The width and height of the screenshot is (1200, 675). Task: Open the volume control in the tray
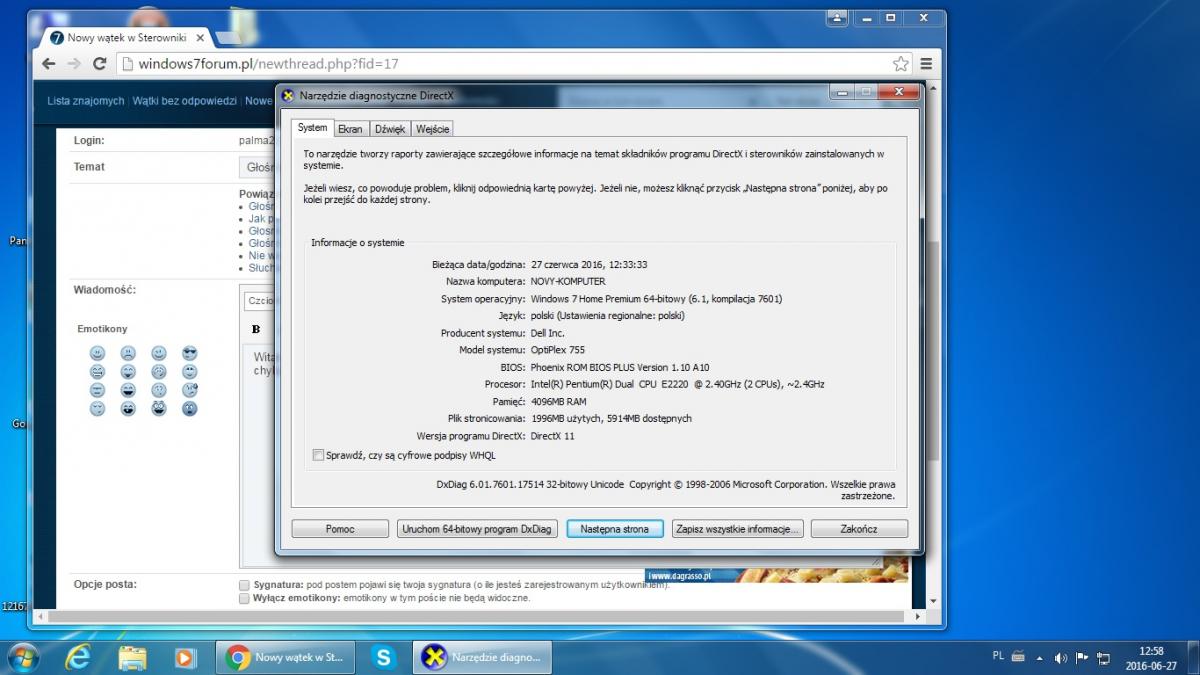pos(1061,658)
